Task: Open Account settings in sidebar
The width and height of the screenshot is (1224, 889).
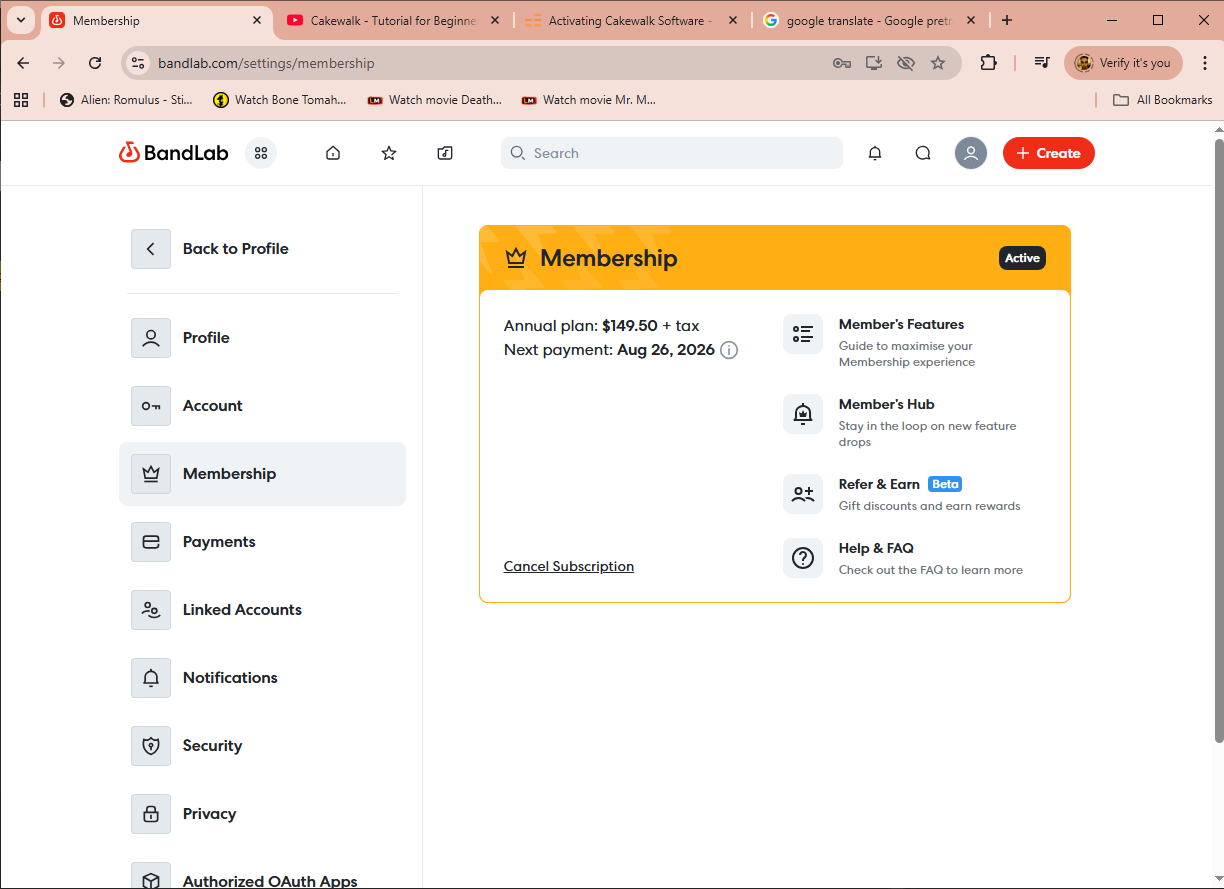Action: click(x=262, y=406)
